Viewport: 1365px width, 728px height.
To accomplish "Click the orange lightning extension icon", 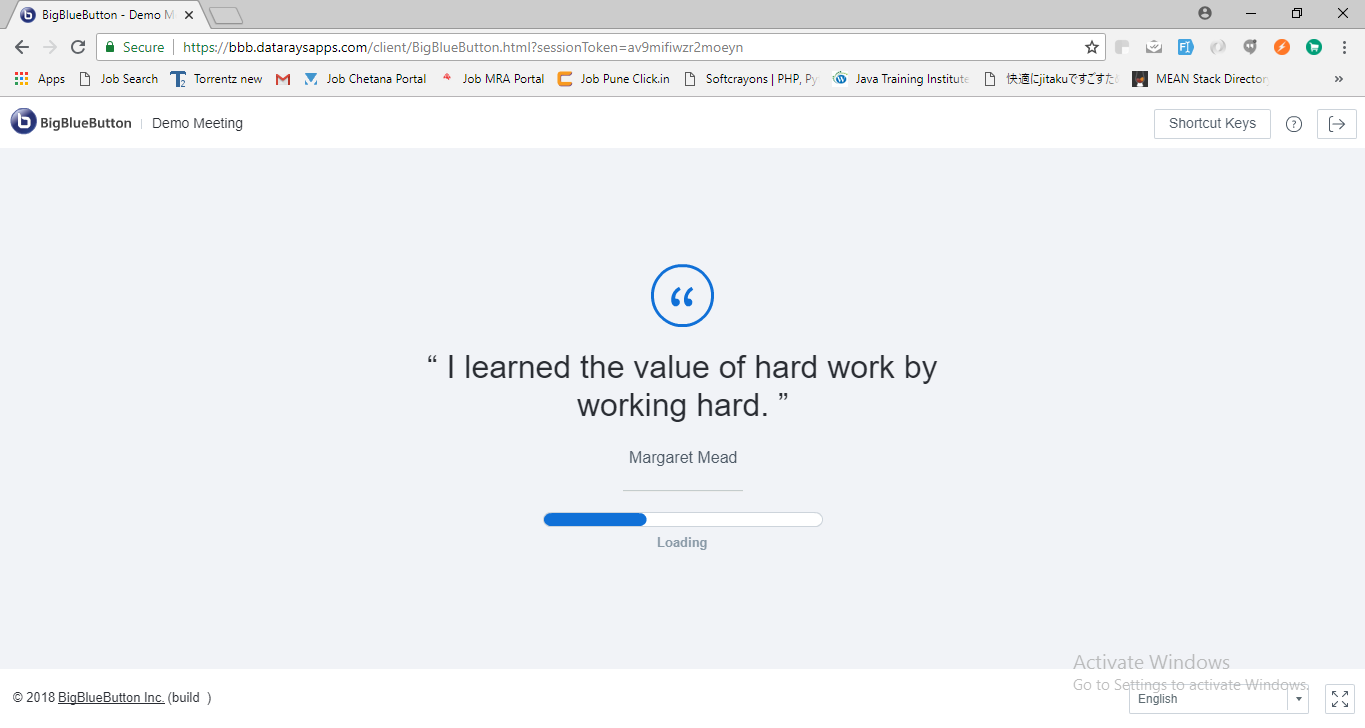I will point(1281,47).
